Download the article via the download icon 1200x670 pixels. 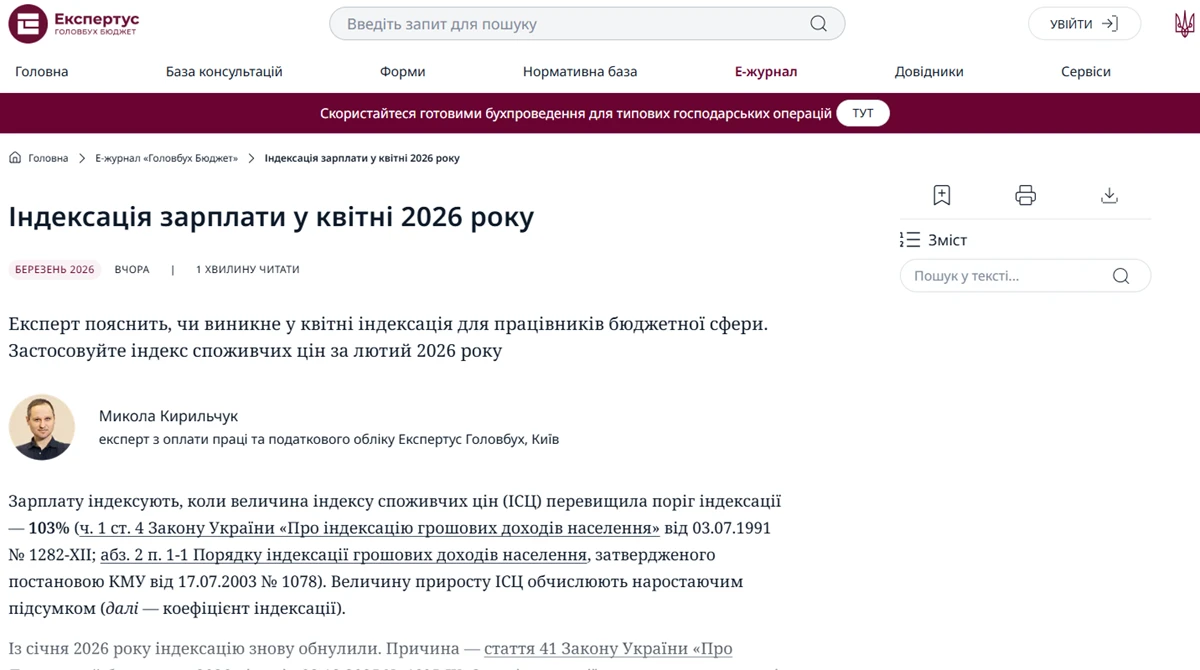coord(1109,195)
